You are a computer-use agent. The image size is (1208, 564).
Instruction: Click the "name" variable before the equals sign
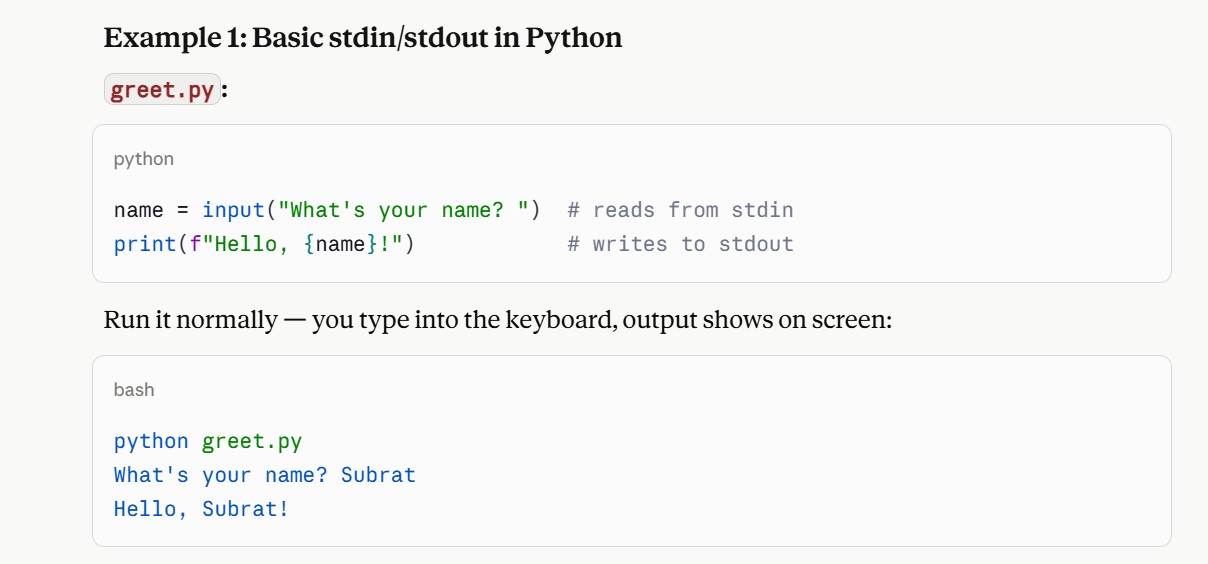[x=139, y=210]
